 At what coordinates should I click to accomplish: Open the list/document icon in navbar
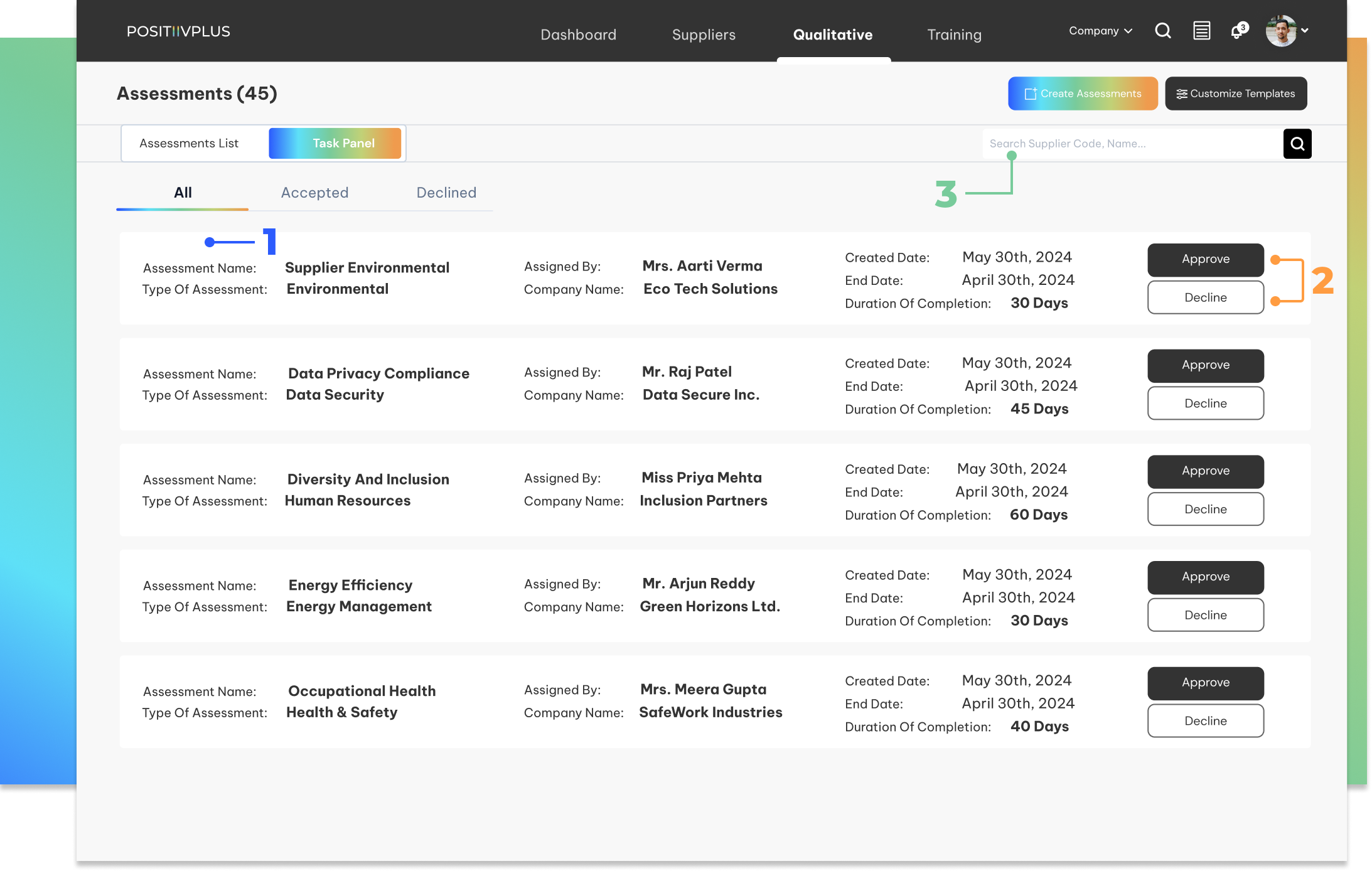(1201, 31)
